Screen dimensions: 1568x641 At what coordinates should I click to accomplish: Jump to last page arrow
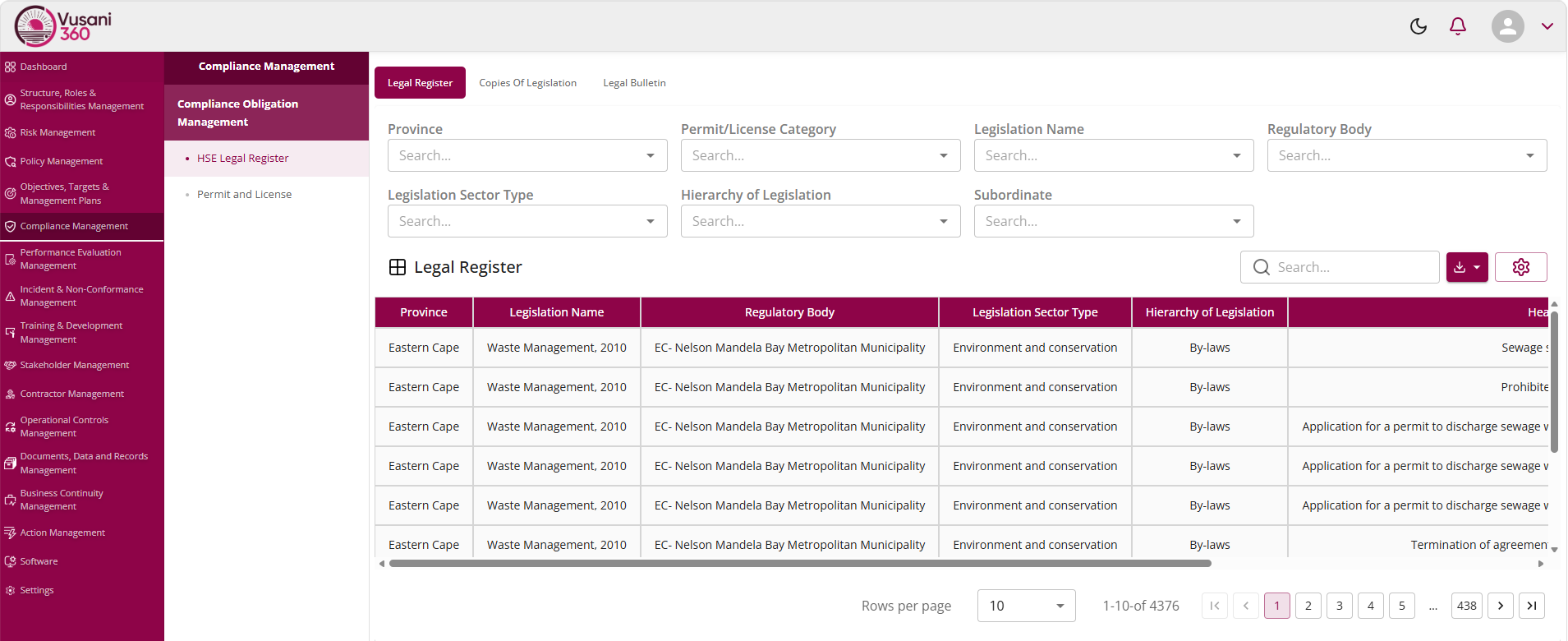(x=1532, y=606)
